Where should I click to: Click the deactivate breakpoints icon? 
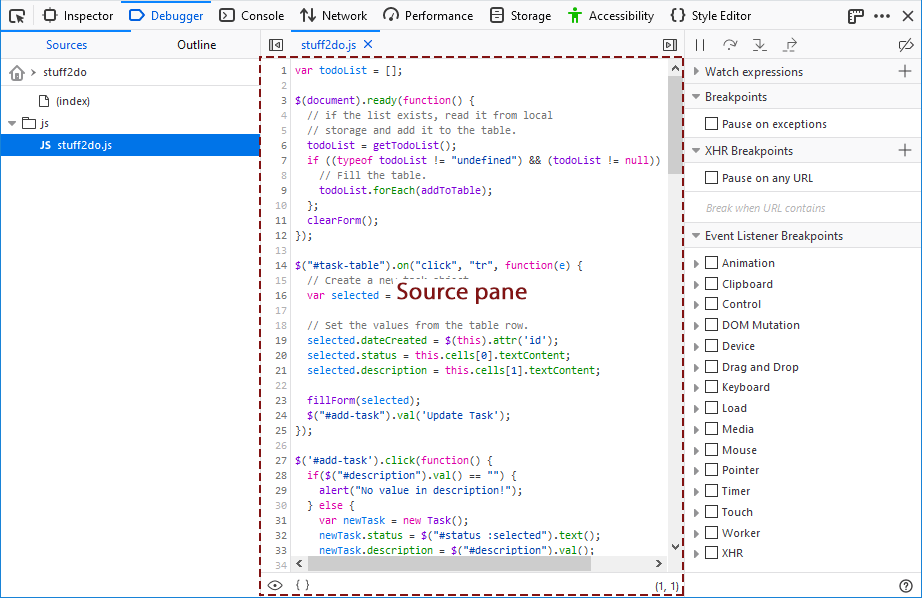(x=906, y=44)
